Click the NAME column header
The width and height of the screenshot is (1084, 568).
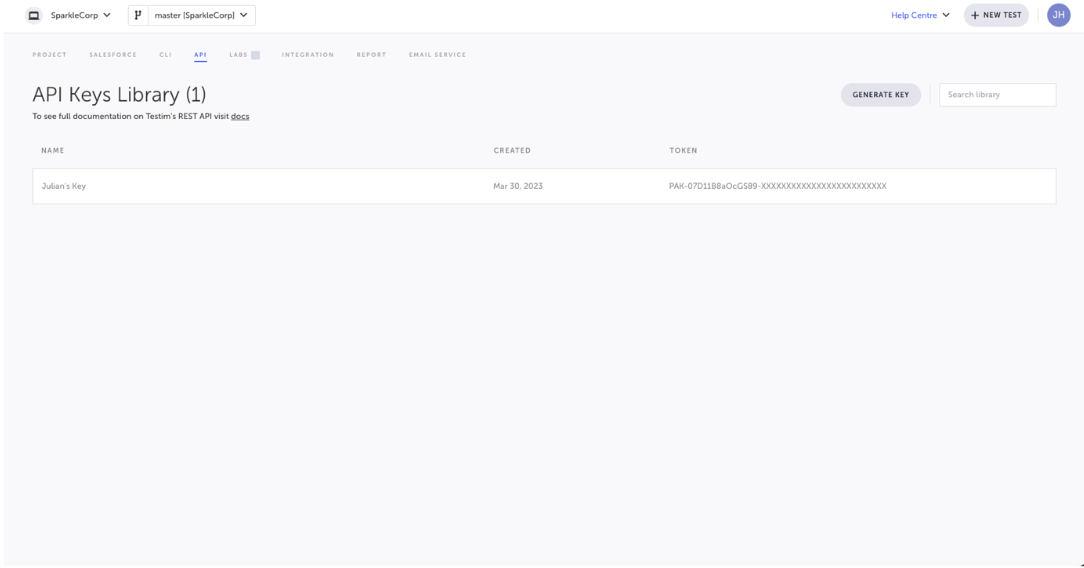pos(53,150)
